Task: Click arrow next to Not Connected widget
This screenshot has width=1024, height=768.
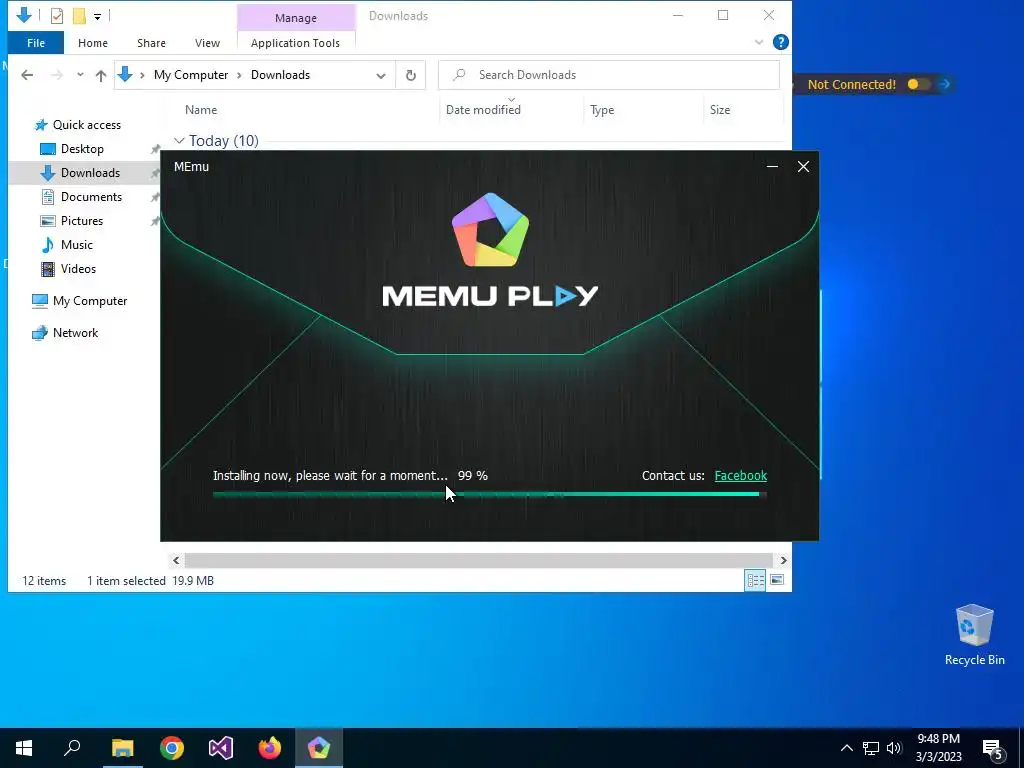Action: 944,84
